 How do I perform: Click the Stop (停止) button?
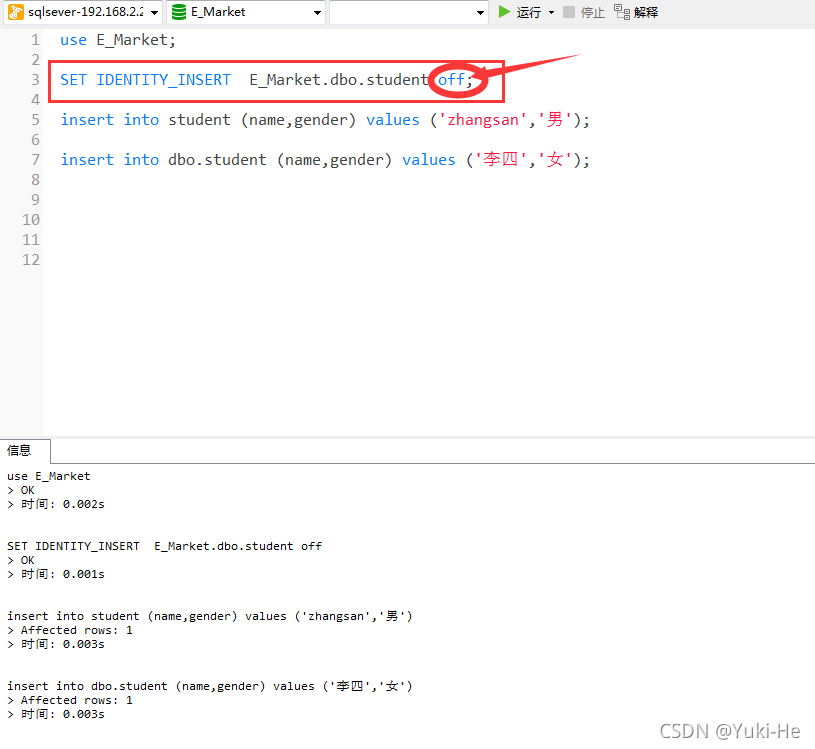(x=584, y=12)
